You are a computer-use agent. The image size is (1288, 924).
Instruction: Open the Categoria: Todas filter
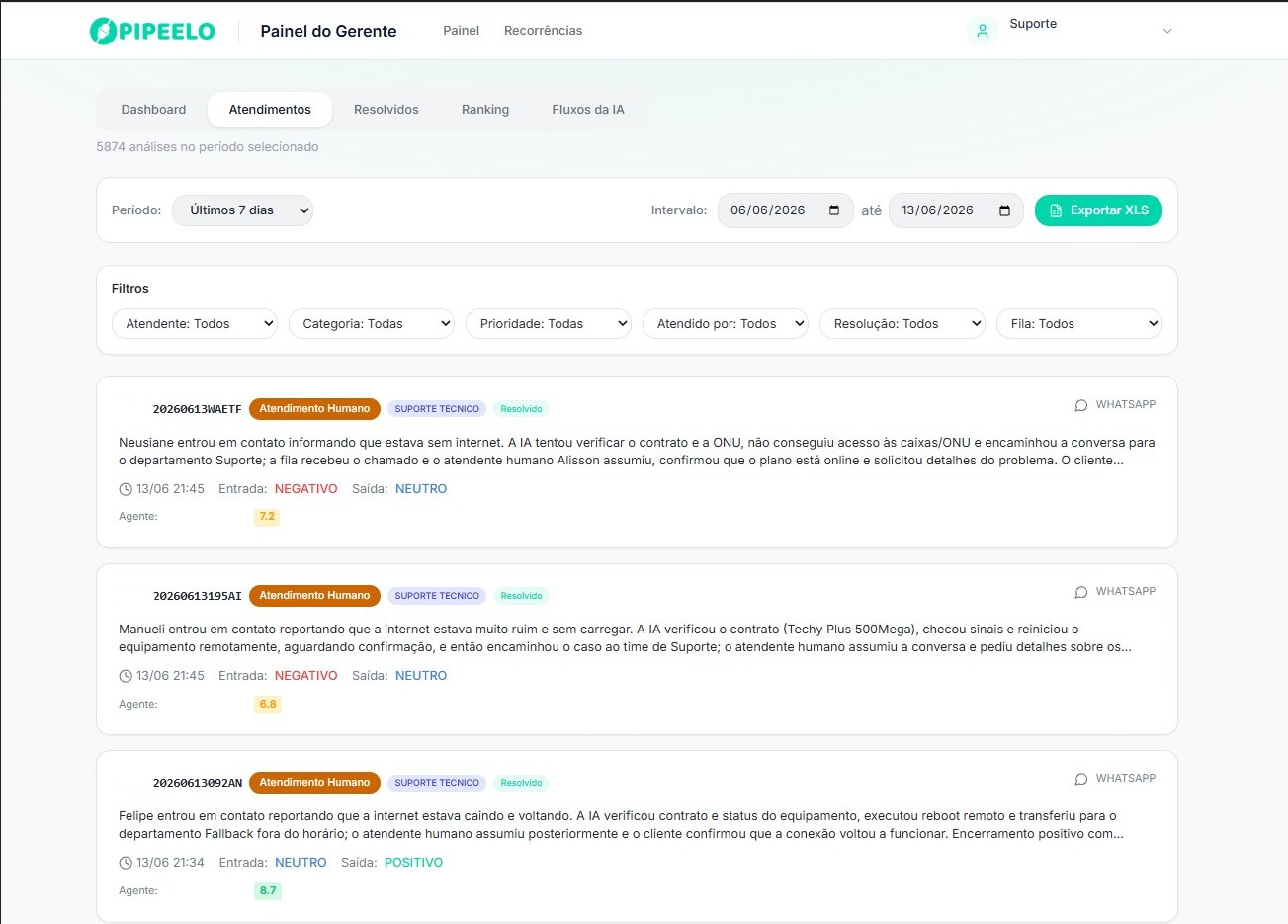(372, 324)
